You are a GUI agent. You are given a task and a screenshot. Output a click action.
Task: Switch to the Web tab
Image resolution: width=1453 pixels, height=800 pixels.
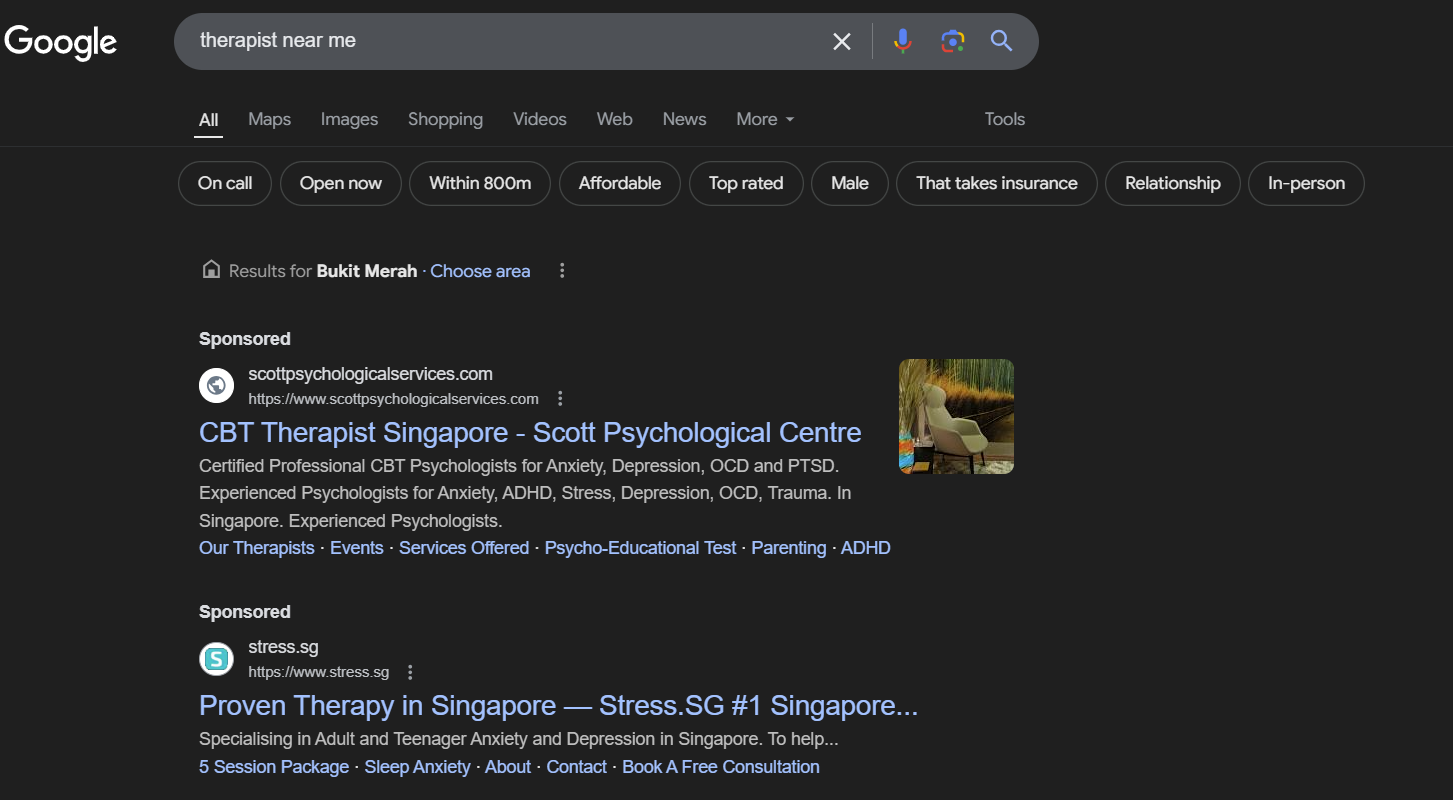pos(614,119)
